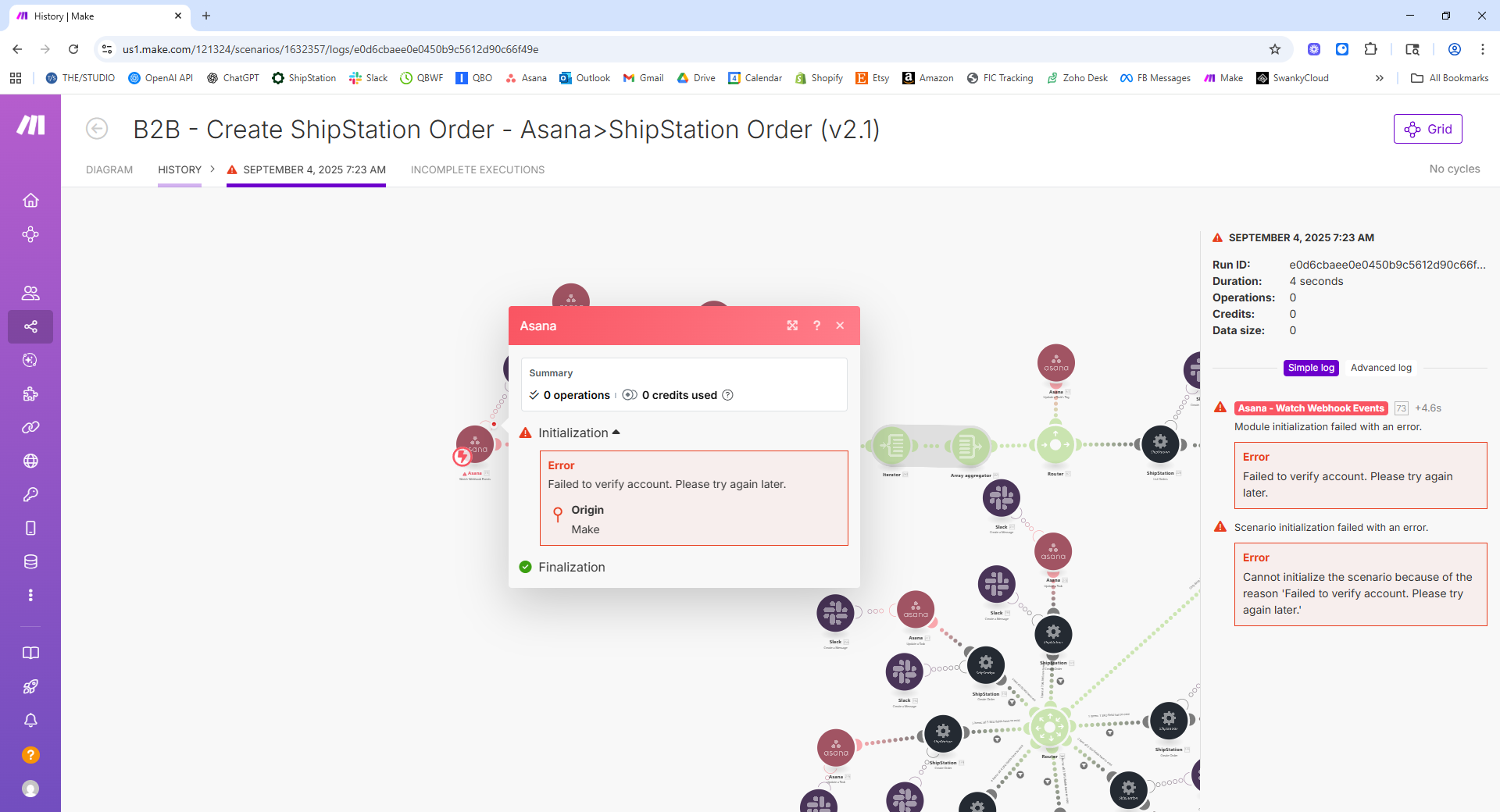The height and width of the screenshot is (812, 1500).
Task: Open the Webhooks globe icon in the sidebar
Action: pos(30,461)
